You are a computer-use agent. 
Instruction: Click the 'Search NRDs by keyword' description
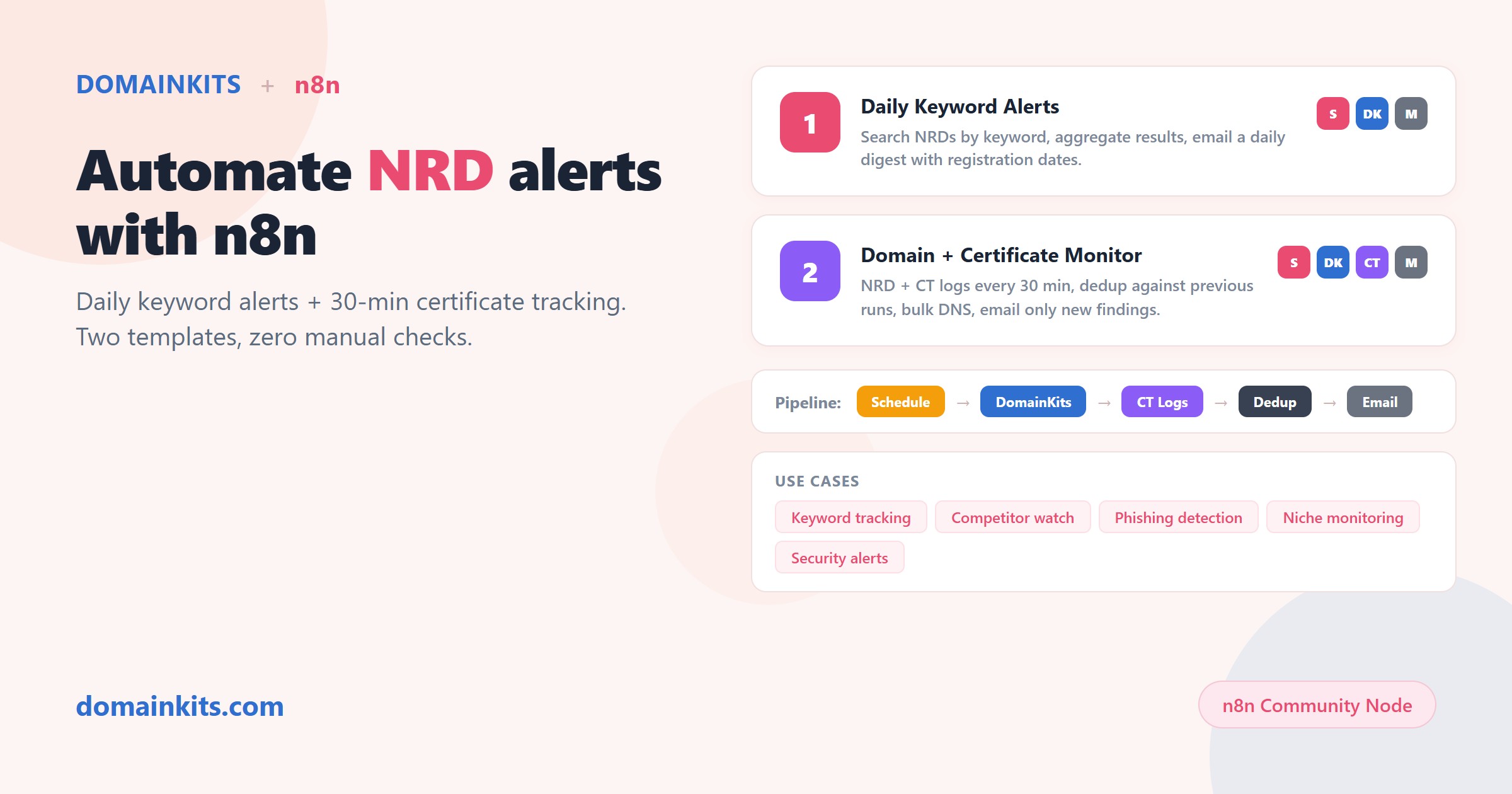tap(1072, 148)
